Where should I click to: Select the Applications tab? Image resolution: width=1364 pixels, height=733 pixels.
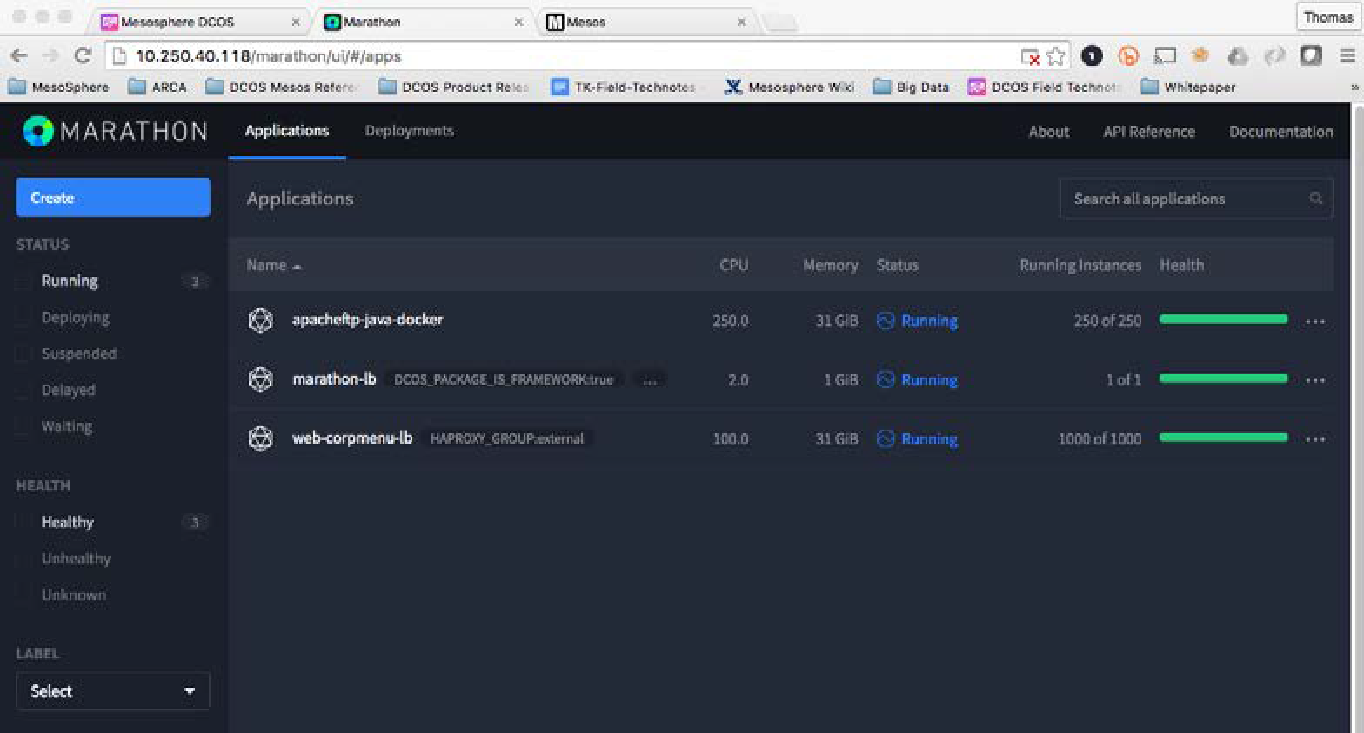click(x=287, y=131)
